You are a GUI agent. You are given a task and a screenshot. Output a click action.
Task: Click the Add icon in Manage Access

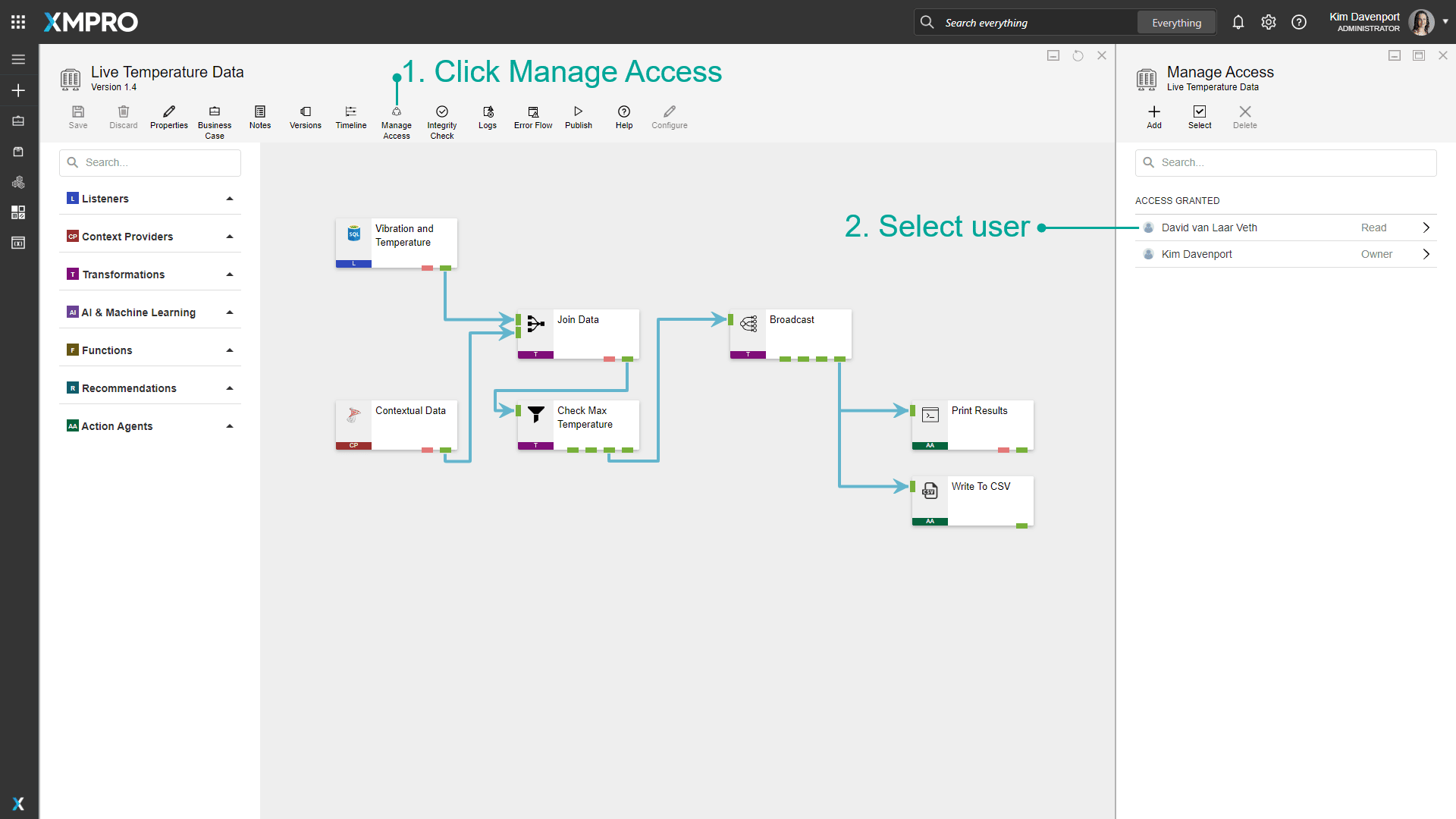[1153, 118]
